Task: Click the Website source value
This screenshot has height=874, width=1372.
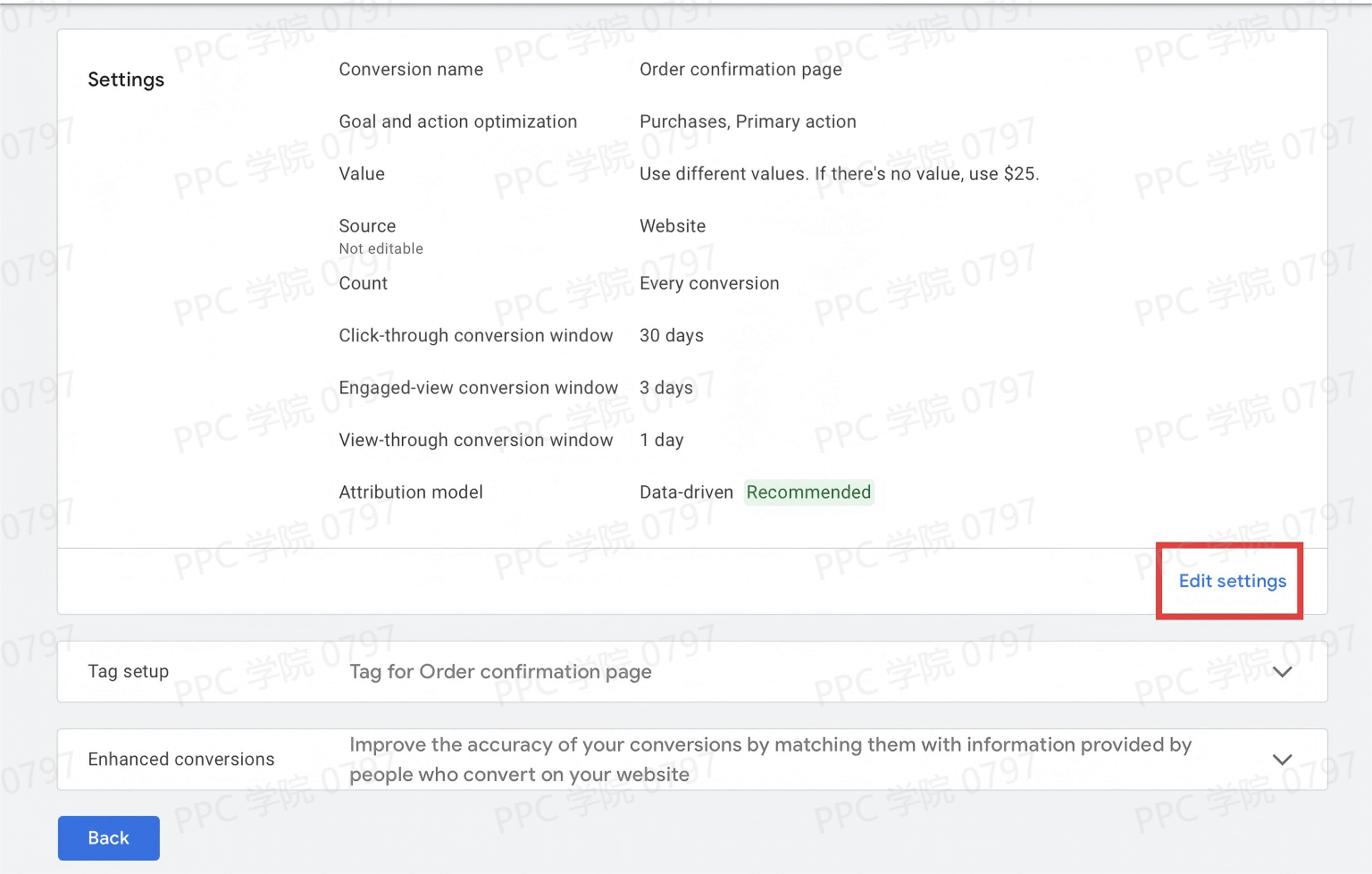Action: pyautogui.click(x=672, y=226)
